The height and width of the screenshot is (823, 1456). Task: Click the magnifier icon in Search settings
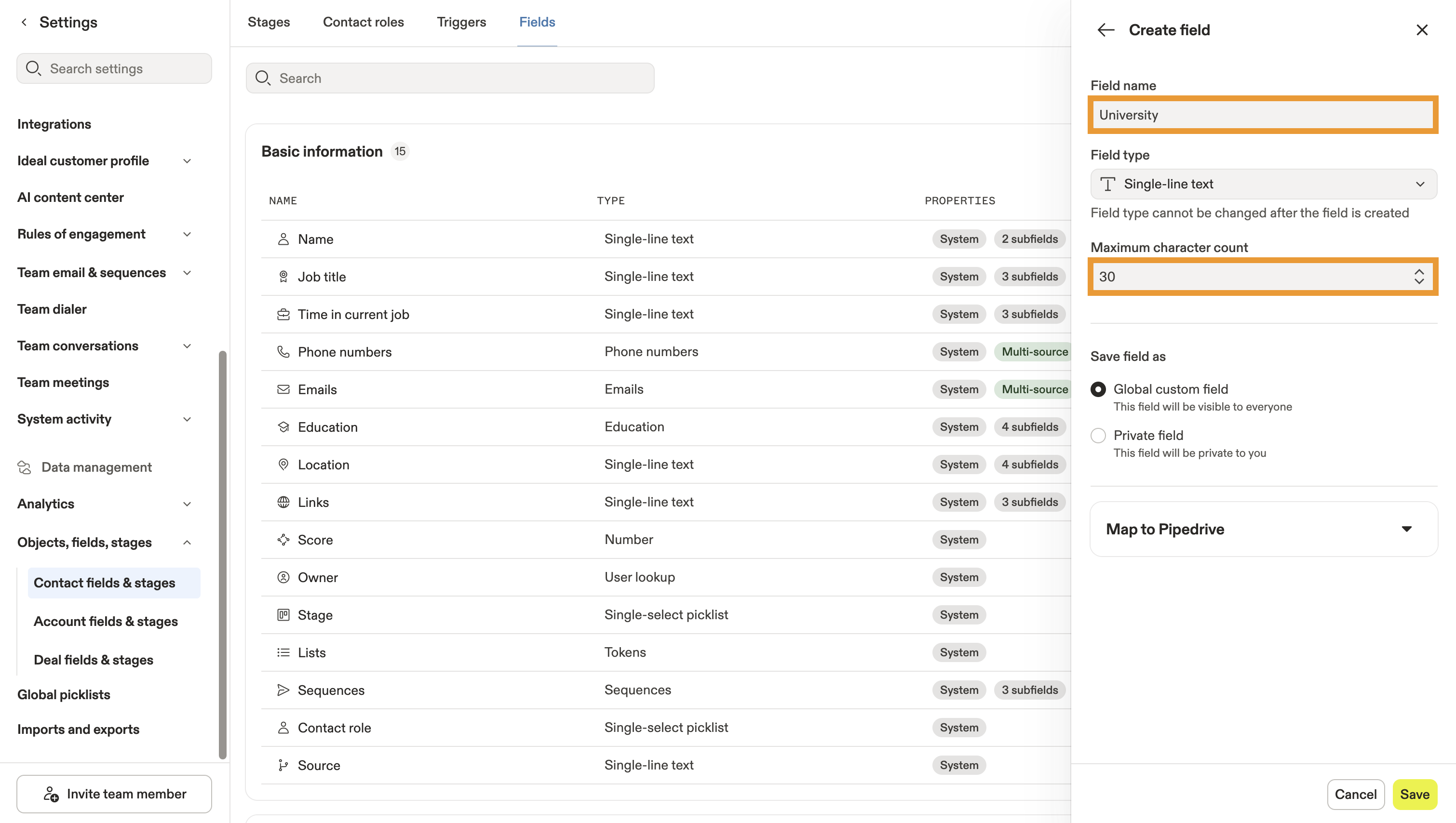(33, 68)
